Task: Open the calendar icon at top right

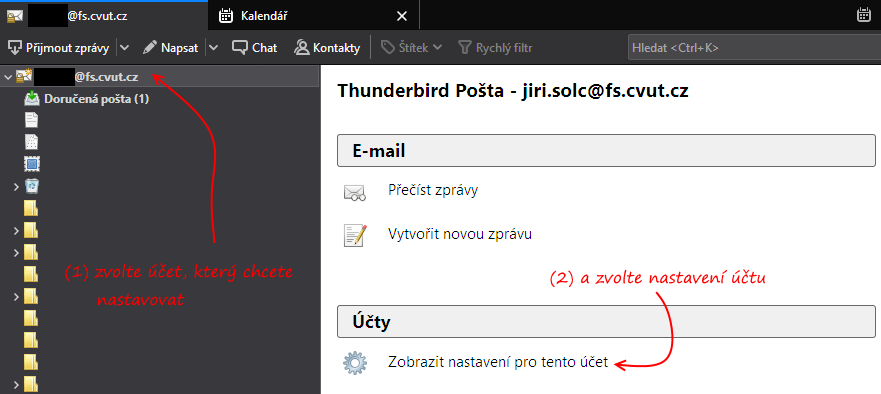Action: [x=864, y=16]
